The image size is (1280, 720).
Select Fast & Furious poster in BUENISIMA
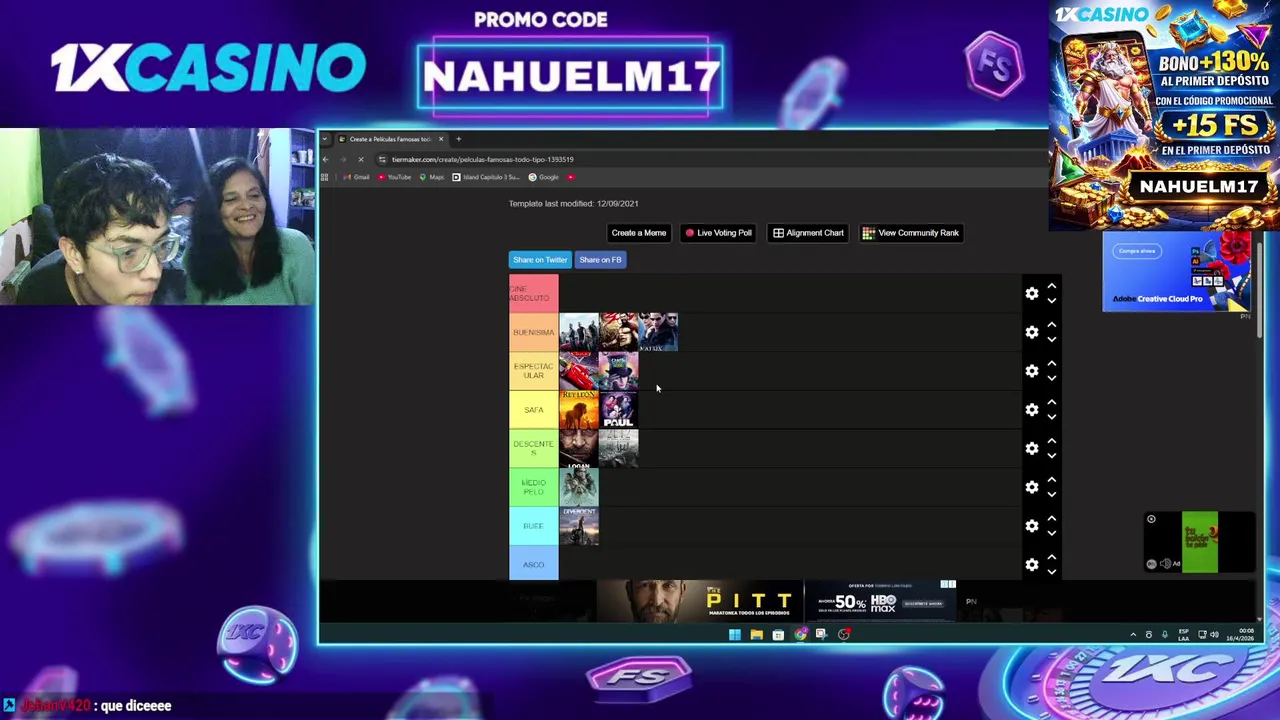point(579,332)
